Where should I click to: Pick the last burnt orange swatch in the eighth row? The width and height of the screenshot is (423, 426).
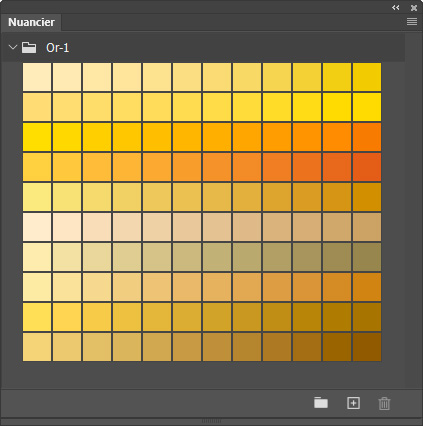367,287
